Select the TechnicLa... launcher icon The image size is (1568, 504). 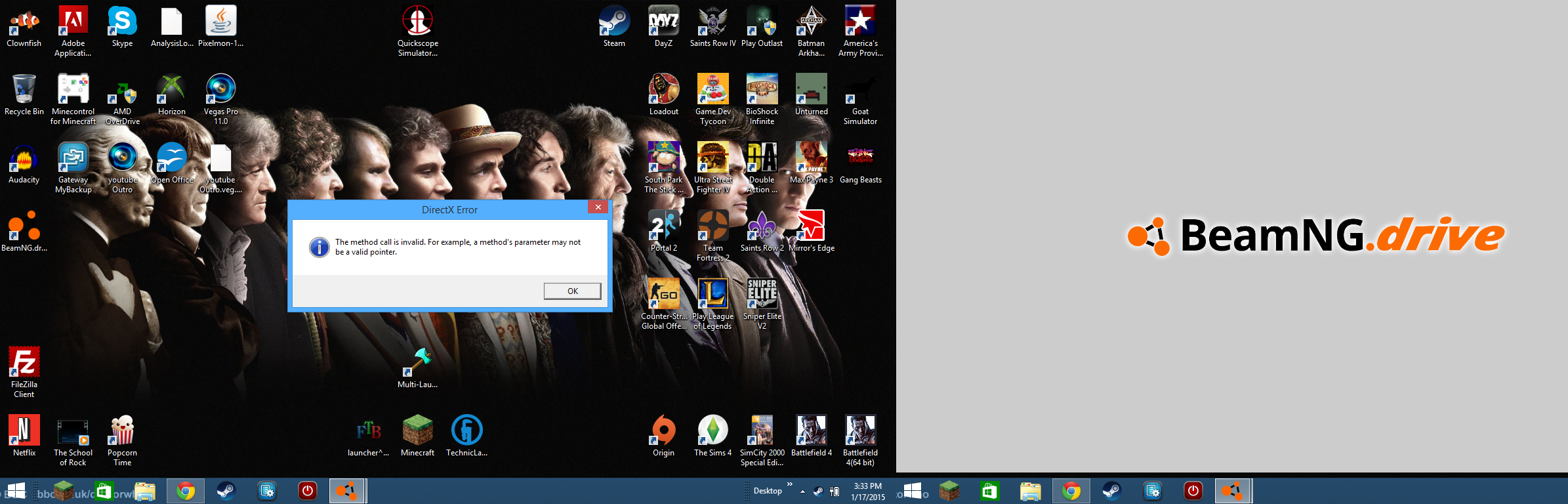[466, 436]
